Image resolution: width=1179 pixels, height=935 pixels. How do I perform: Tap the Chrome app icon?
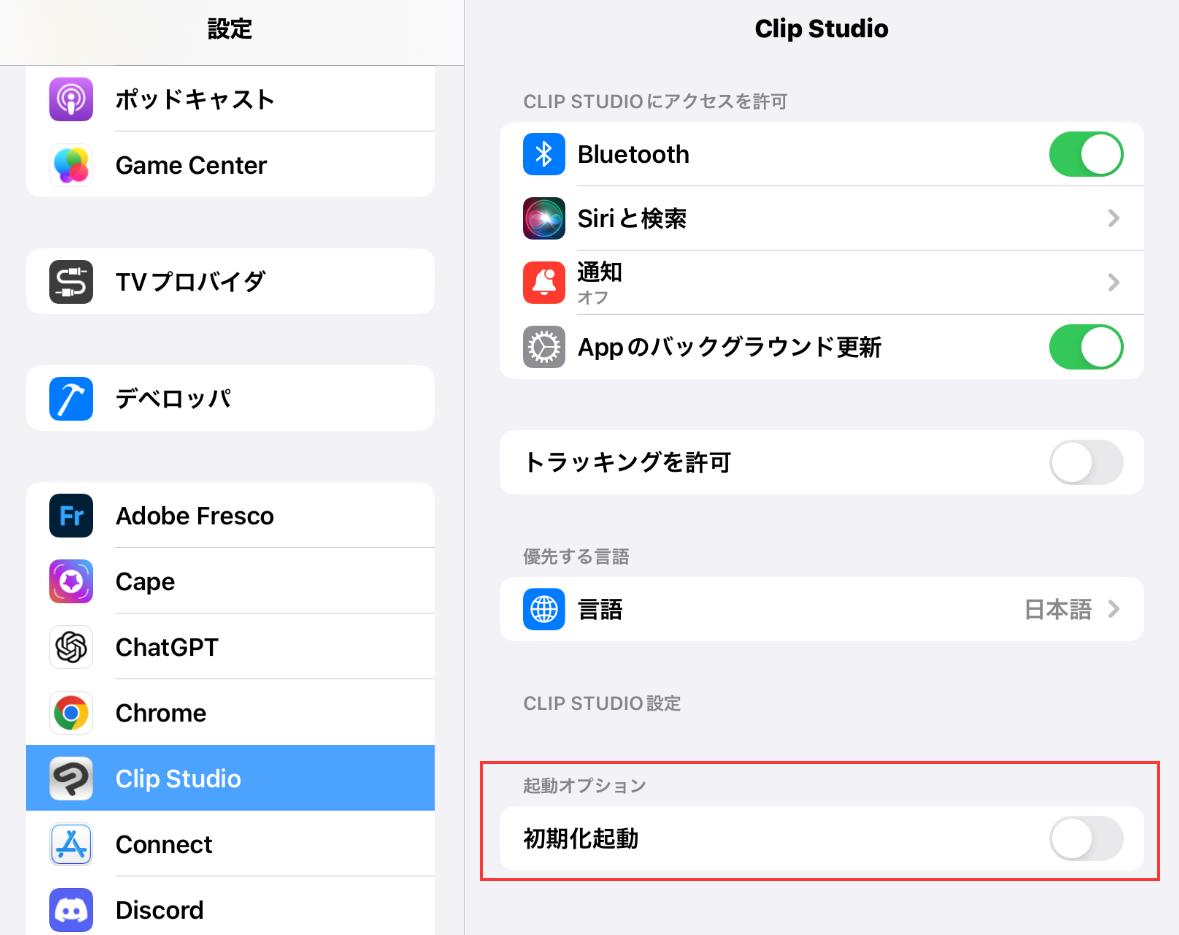[x=71, y=712]
